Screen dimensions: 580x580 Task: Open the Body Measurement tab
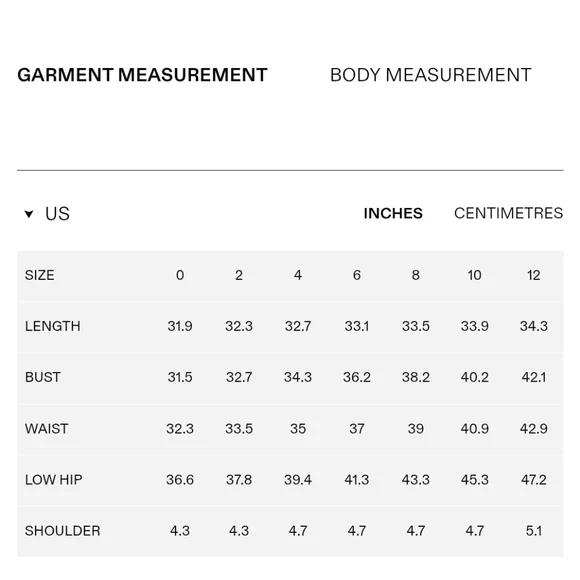(x=431, y=75)
